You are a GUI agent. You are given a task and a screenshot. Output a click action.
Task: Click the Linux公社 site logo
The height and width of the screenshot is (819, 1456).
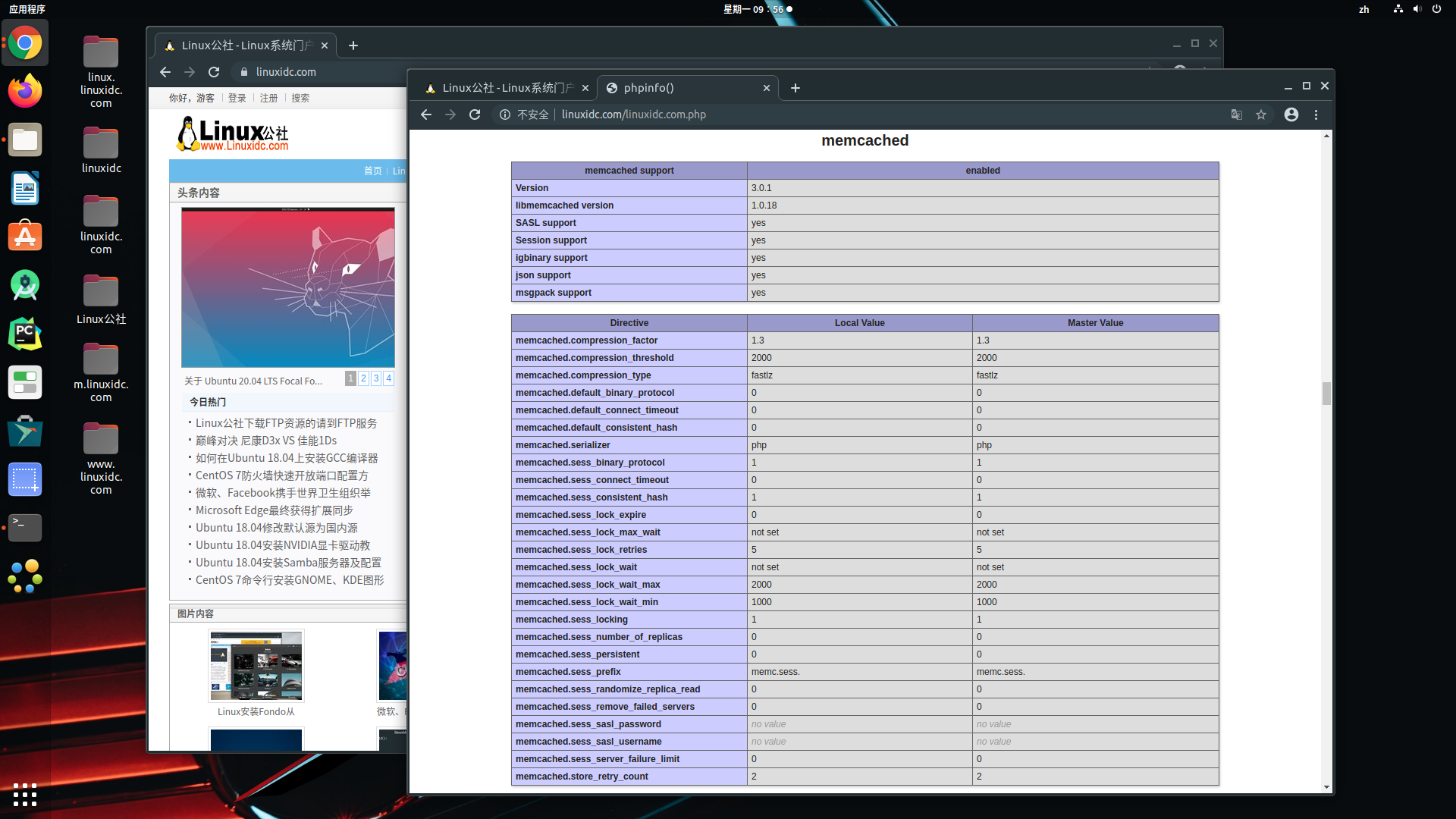point(232,134)
